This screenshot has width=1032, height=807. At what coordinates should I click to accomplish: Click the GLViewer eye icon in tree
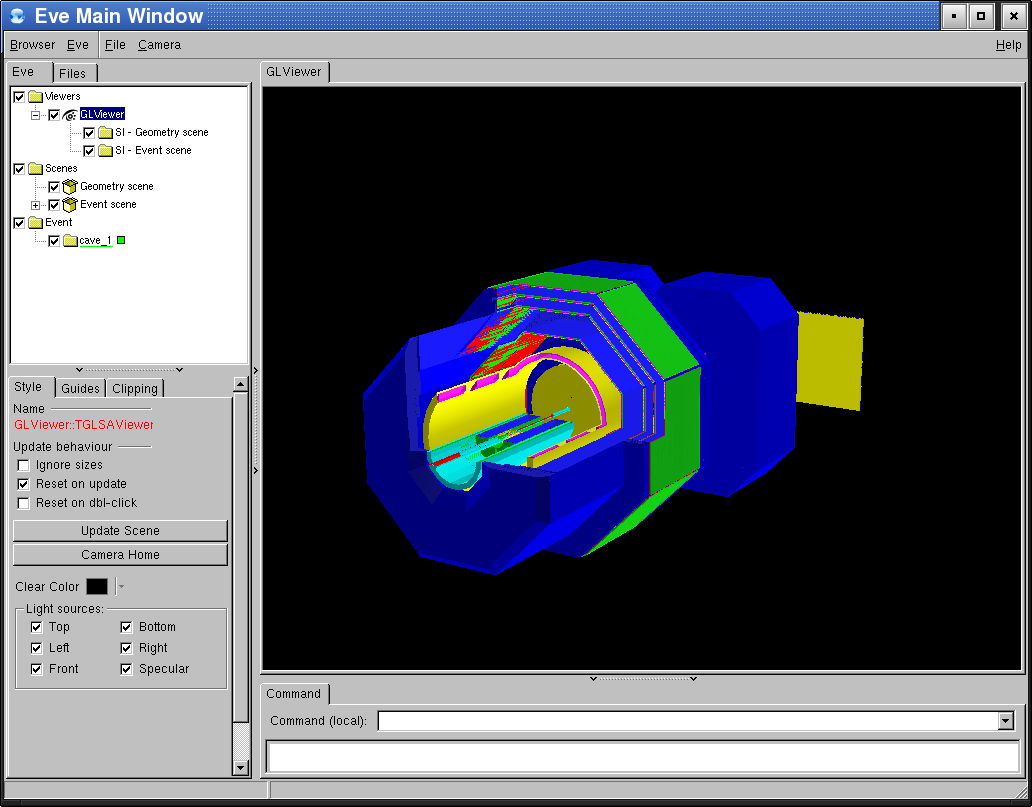click(70, 115)
